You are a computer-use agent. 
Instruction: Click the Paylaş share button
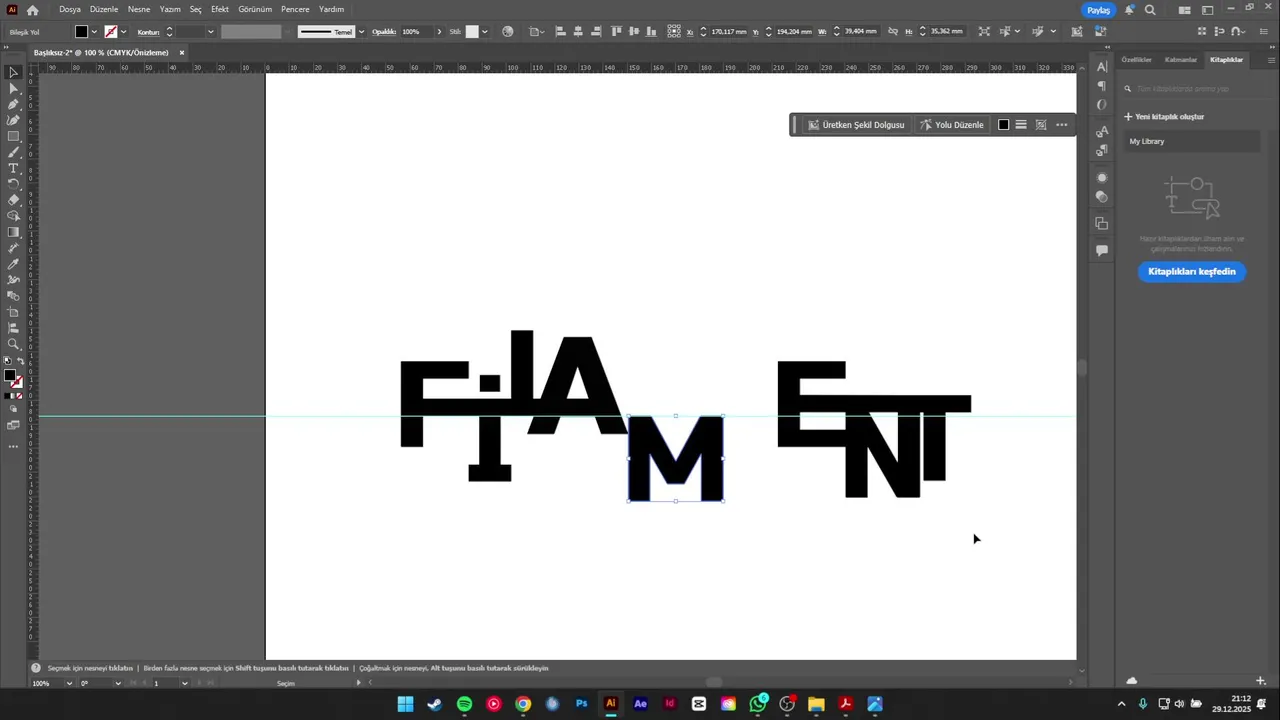pyautogui.click(x=1099, y=10)
